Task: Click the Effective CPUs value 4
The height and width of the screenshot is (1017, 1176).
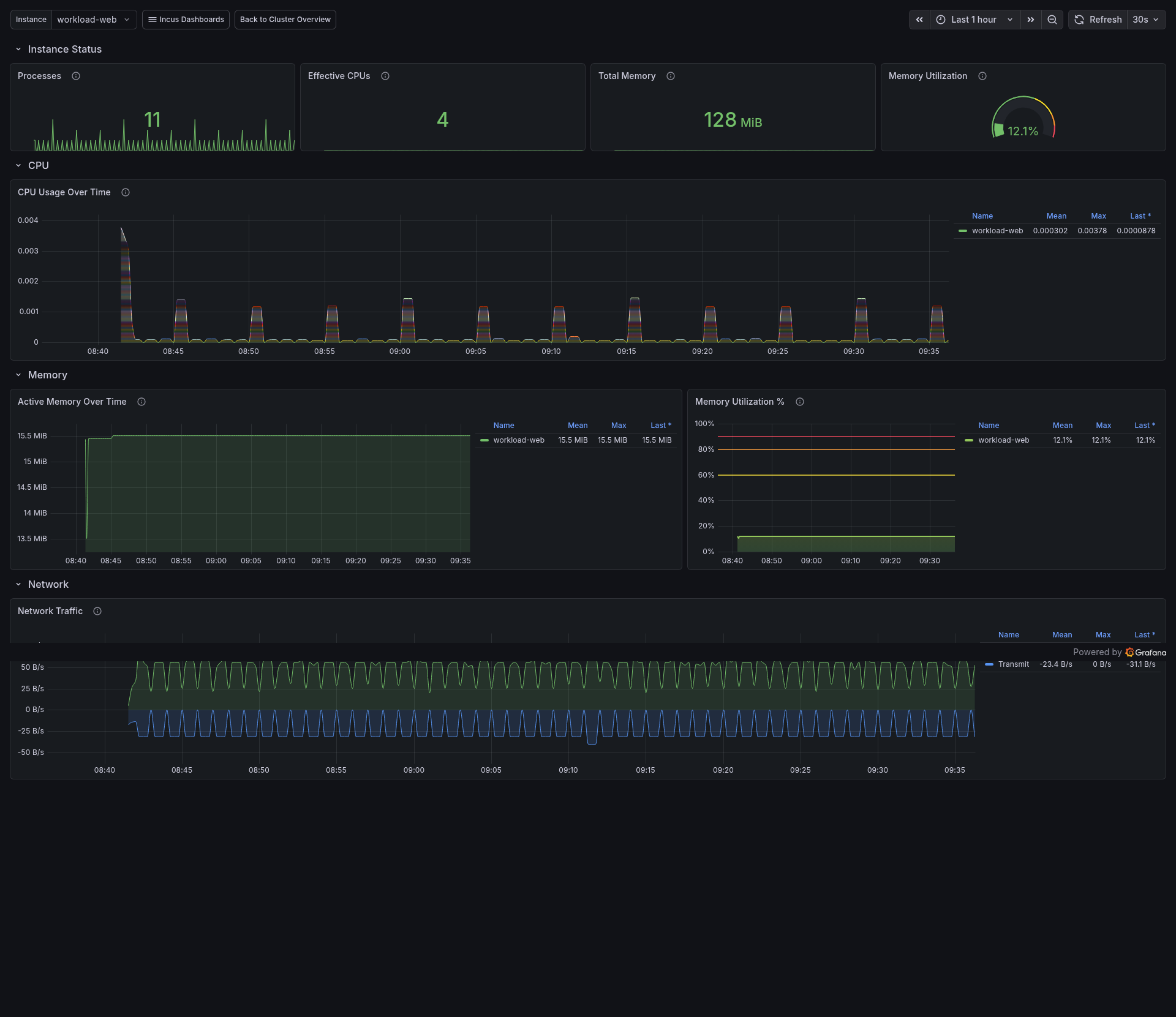Action: [442, 119]
